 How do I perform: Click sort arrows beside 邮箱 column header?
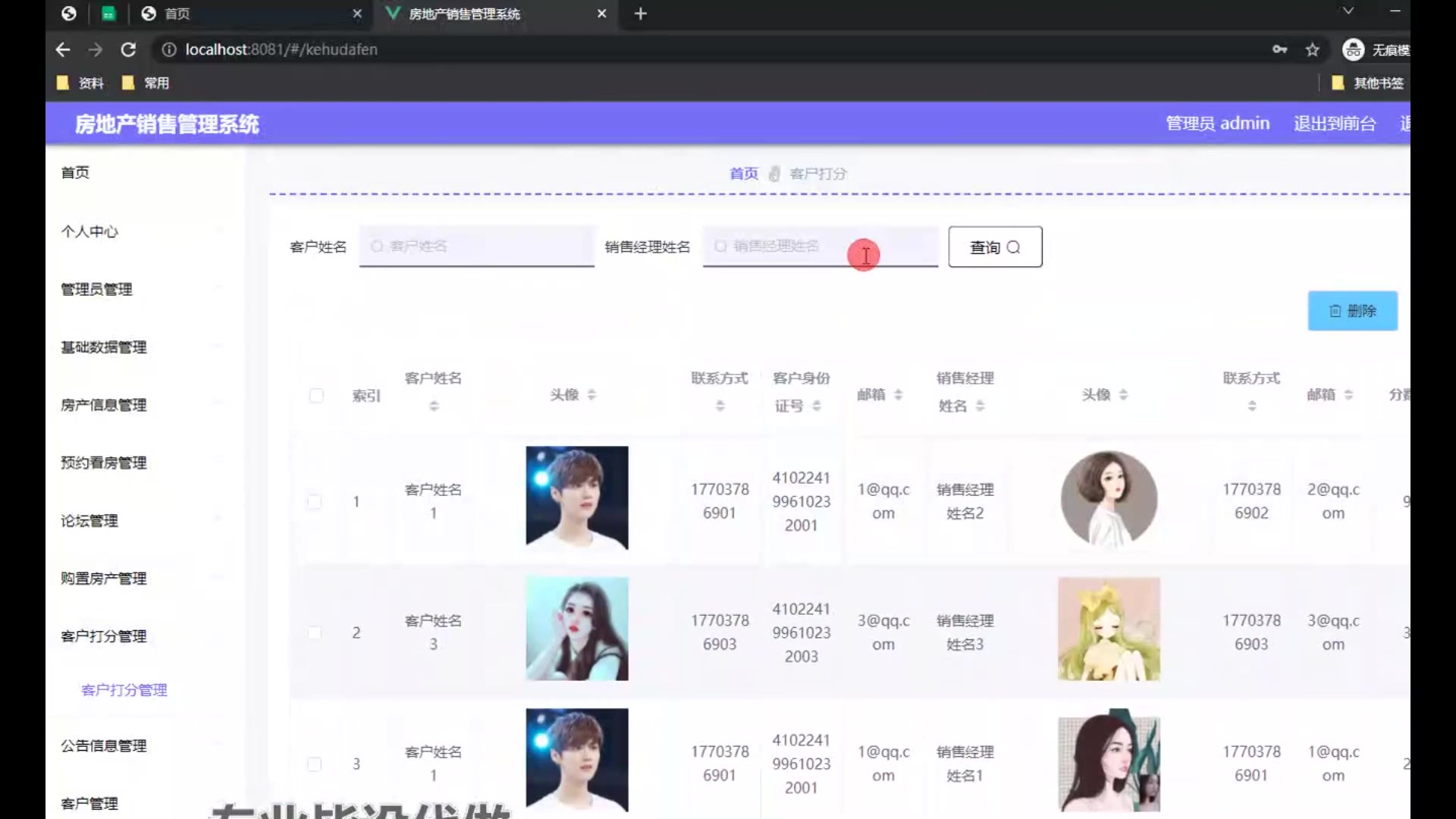[899, 395]
